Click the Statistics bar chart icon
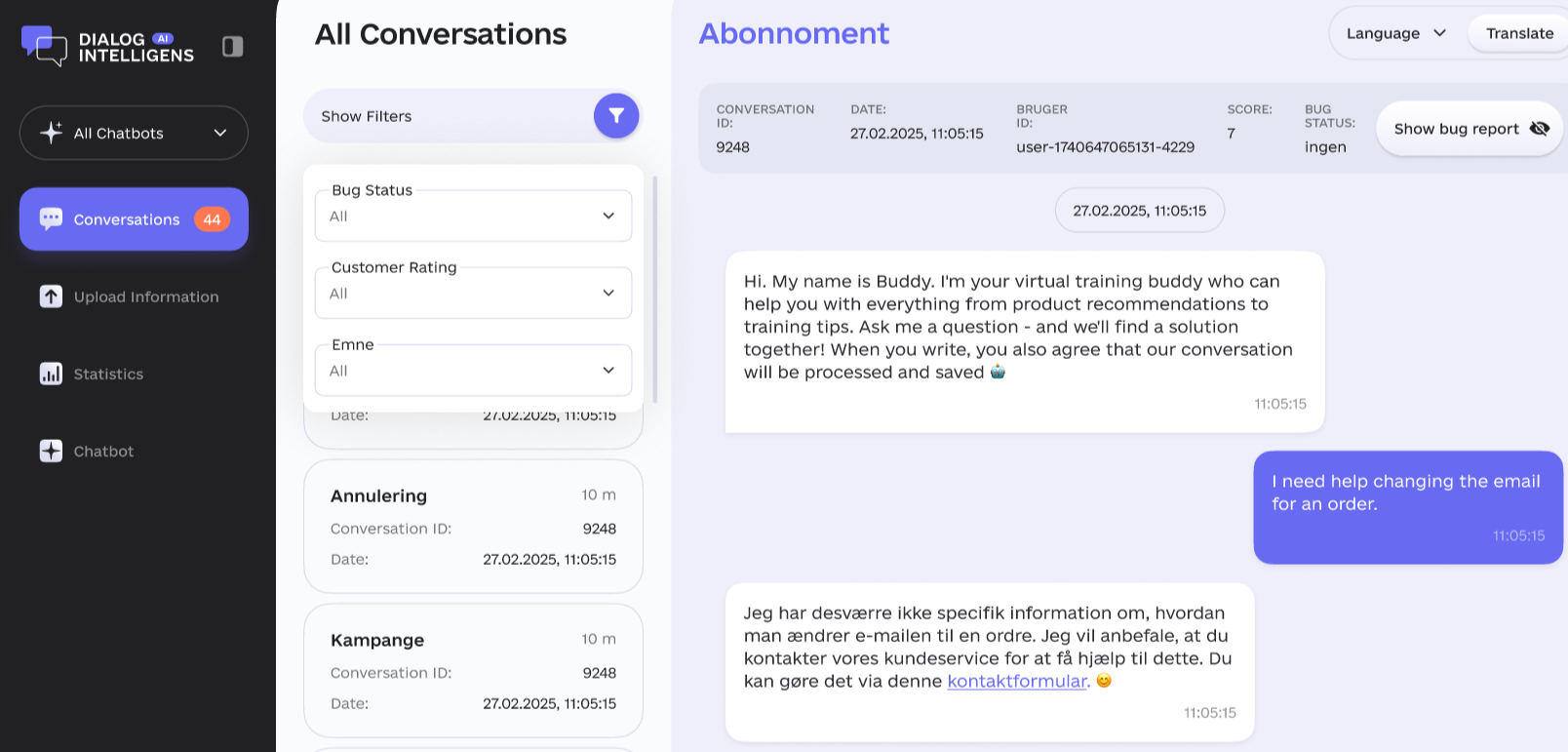Image resolution: width=1568 pixels, height=752 pixels. pos(51,374)
